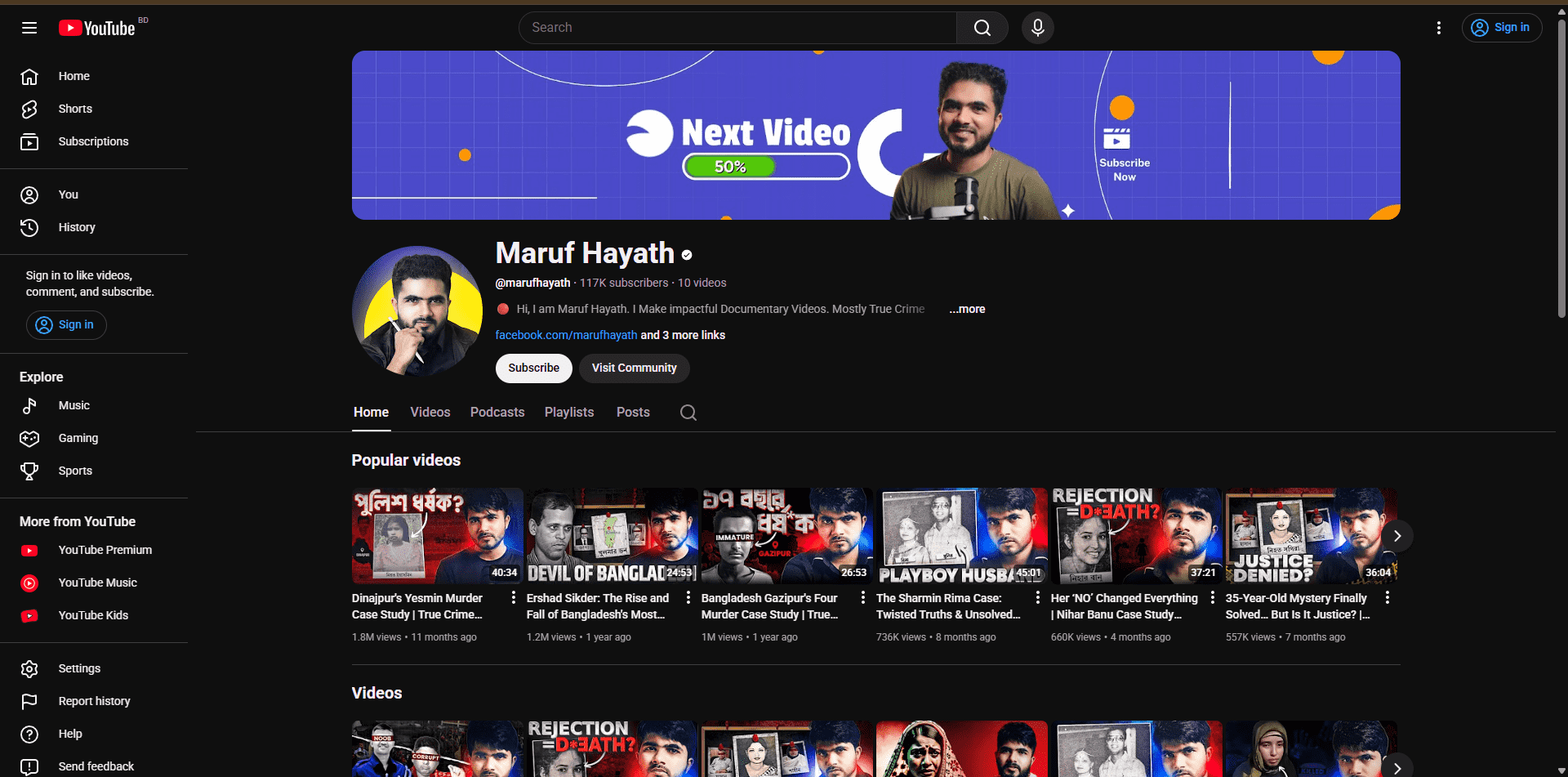1568x777 pixels.
Task: Open the three-dot menu in the top bar
Action: tap(1438, 27)
